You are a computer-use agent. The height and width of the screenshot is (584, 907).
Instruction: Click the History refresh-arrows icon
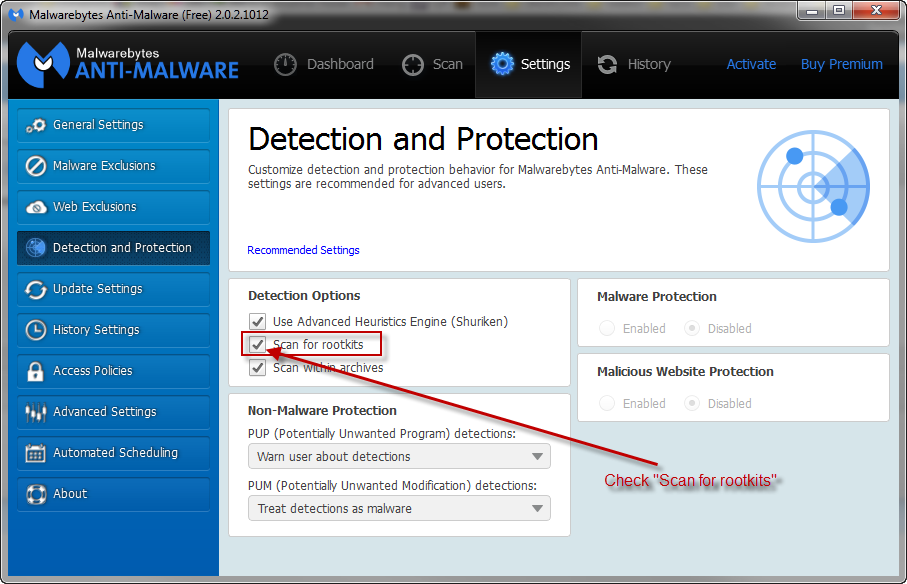pos(607,64)
